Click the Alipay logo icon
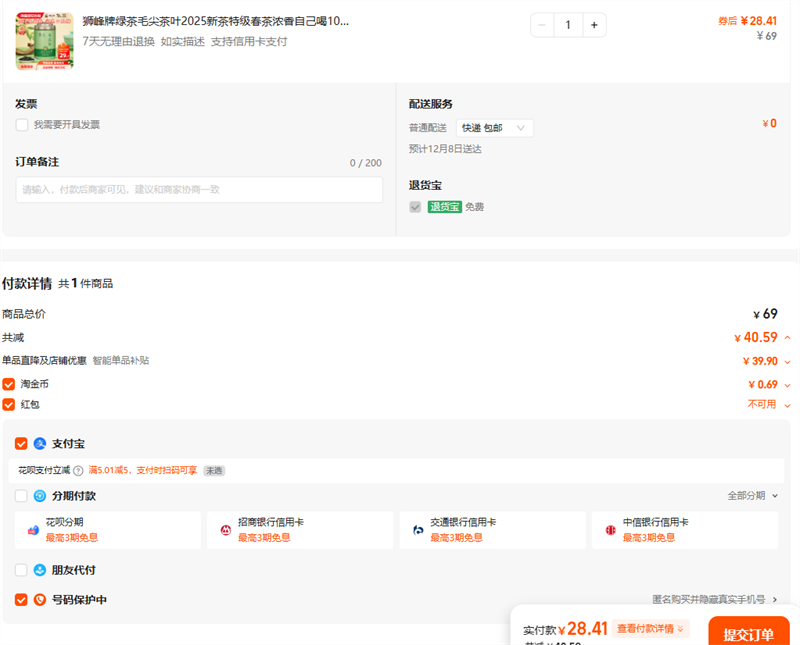The height and width of the screenshot is (645, 800). (40, 443)
